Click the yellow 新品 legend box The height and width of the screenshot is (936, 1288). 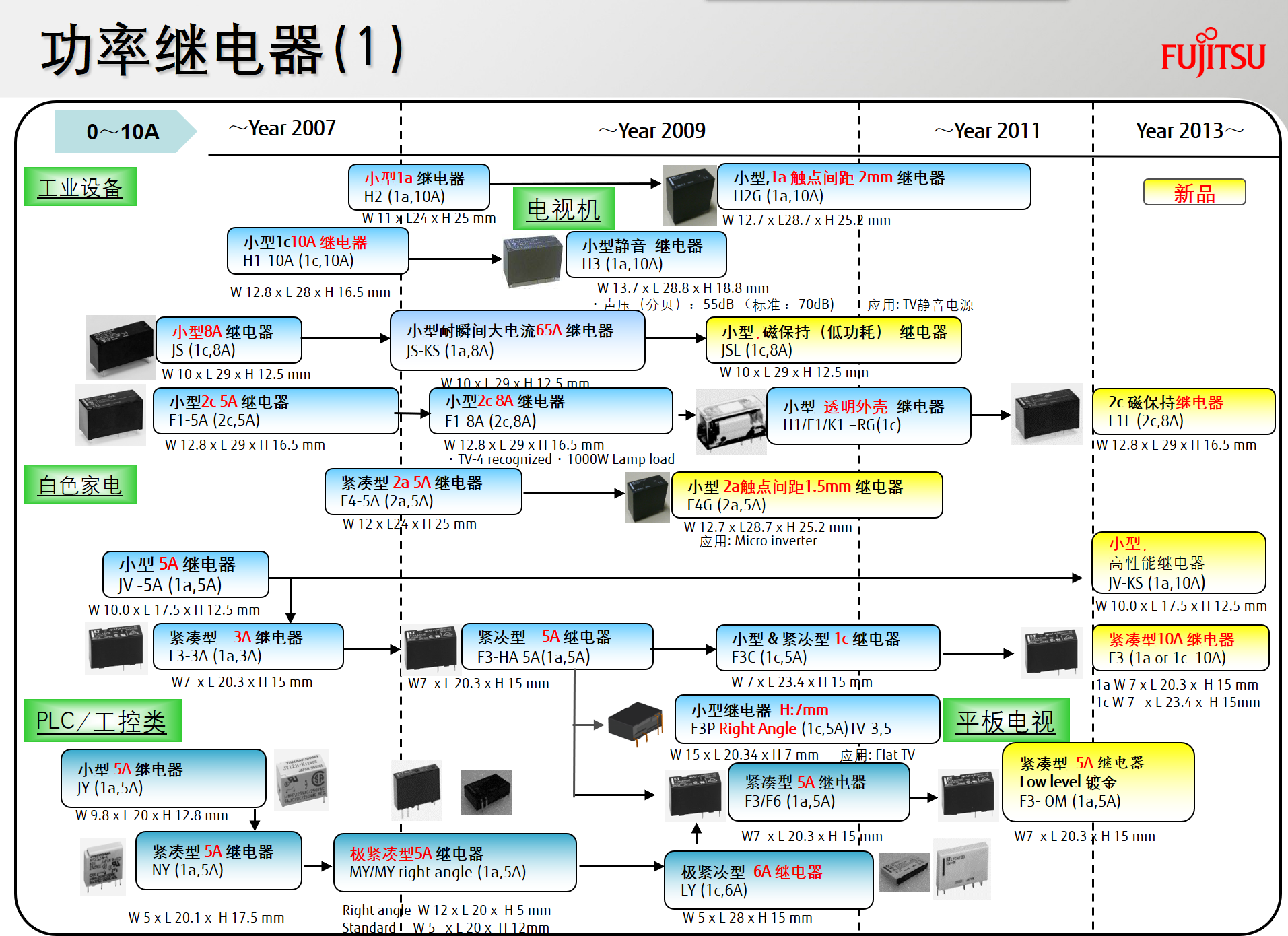pyautogui.click(x=1194, y=193)
